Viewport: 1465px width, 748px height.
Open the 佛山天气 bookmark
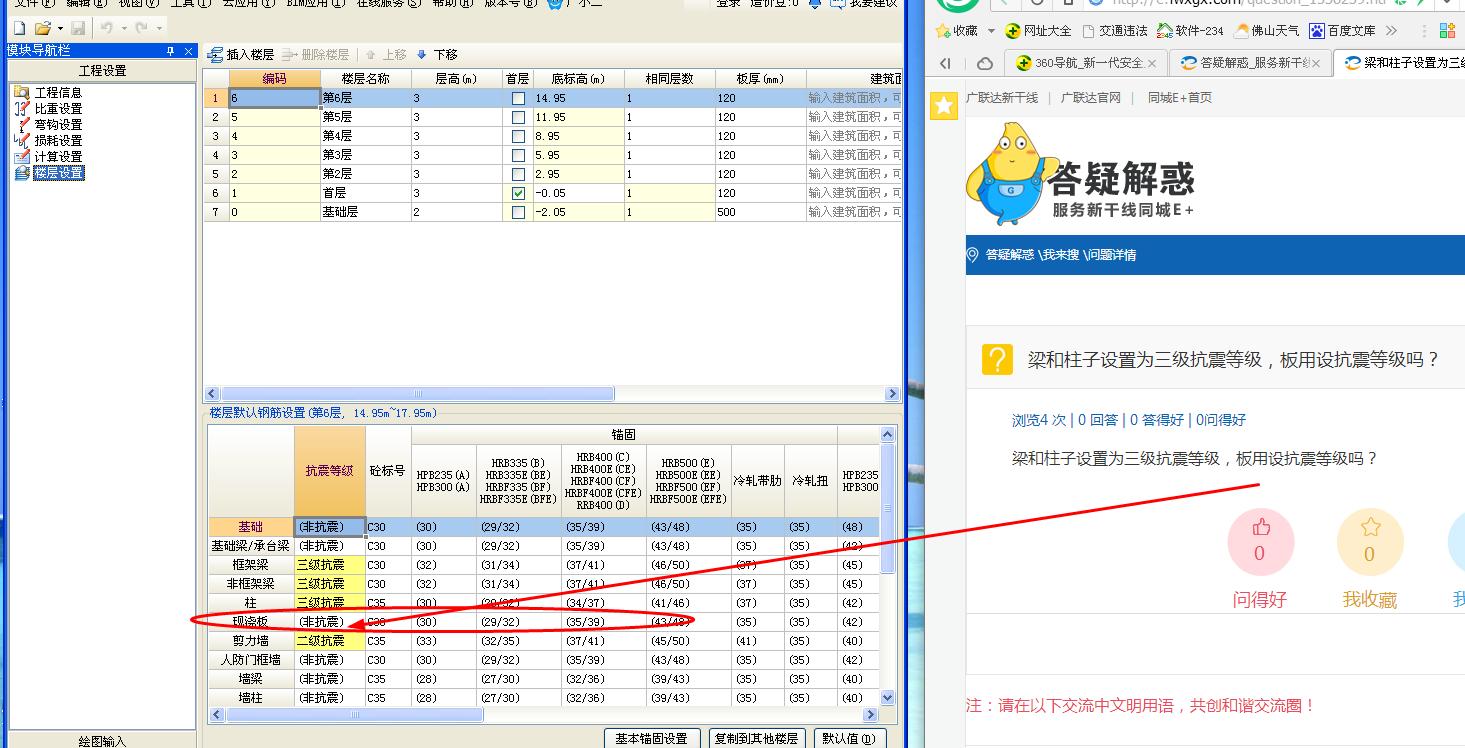click(x=1267, y=31)
